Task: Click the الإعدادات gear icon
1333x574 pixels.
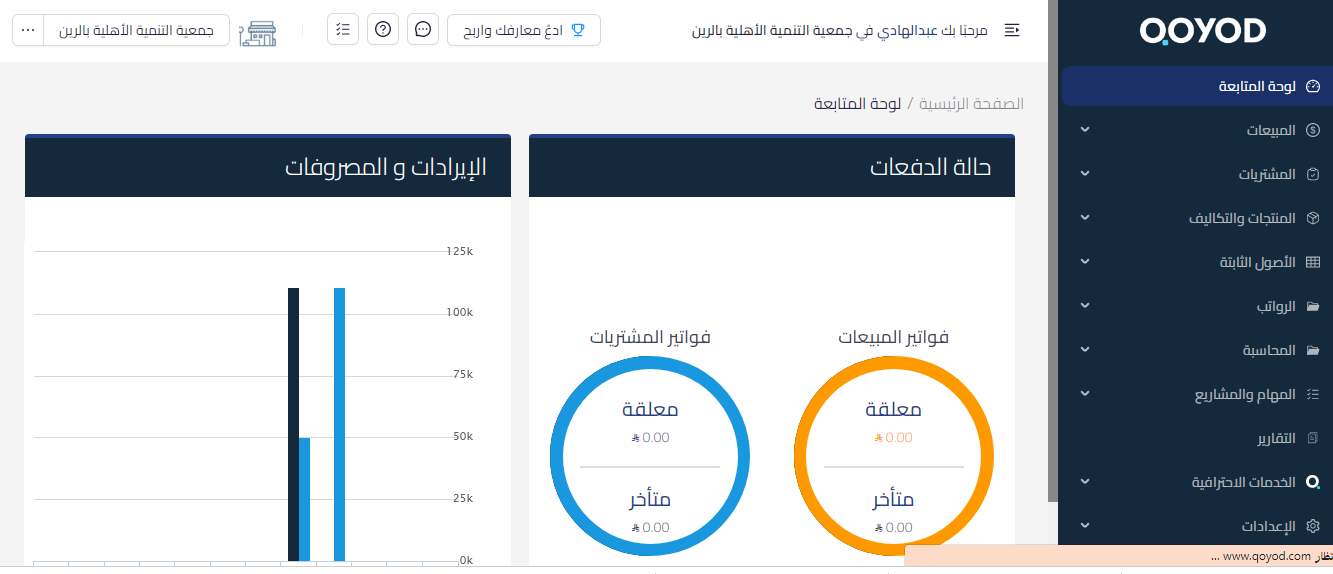Action: coord(1314,526)
